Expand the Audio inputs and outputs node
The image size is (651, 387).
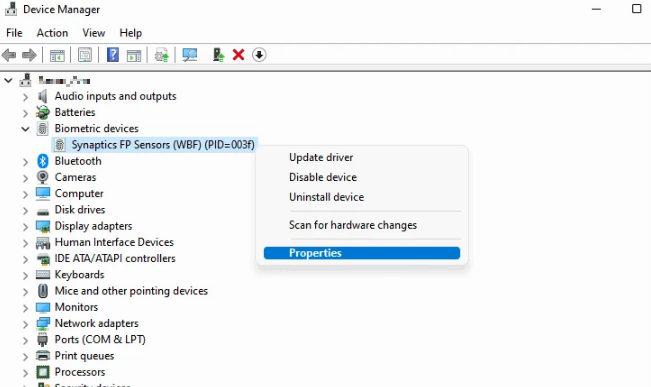25,97
